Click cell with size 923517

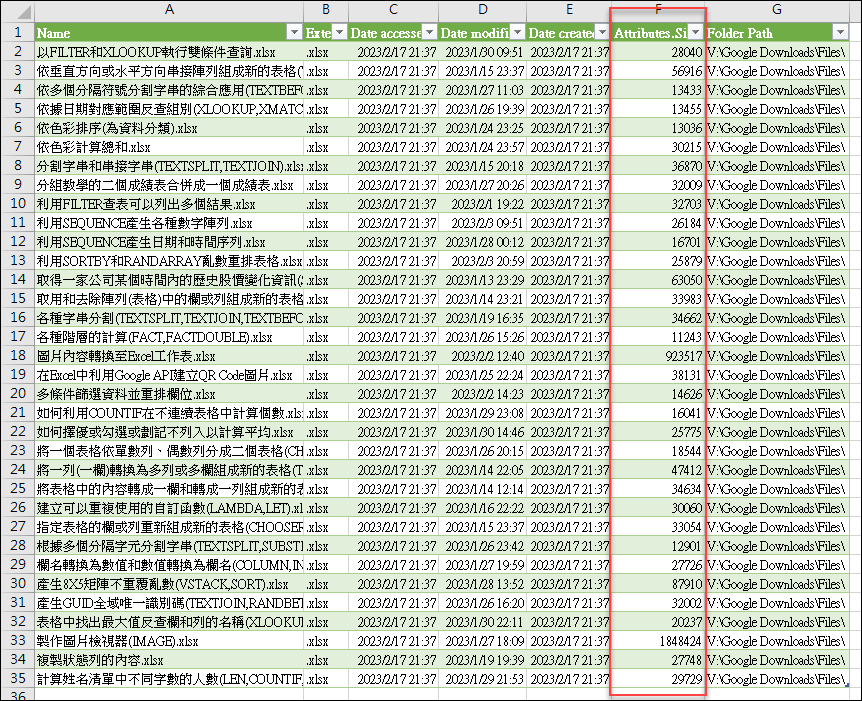pos(657,356)
